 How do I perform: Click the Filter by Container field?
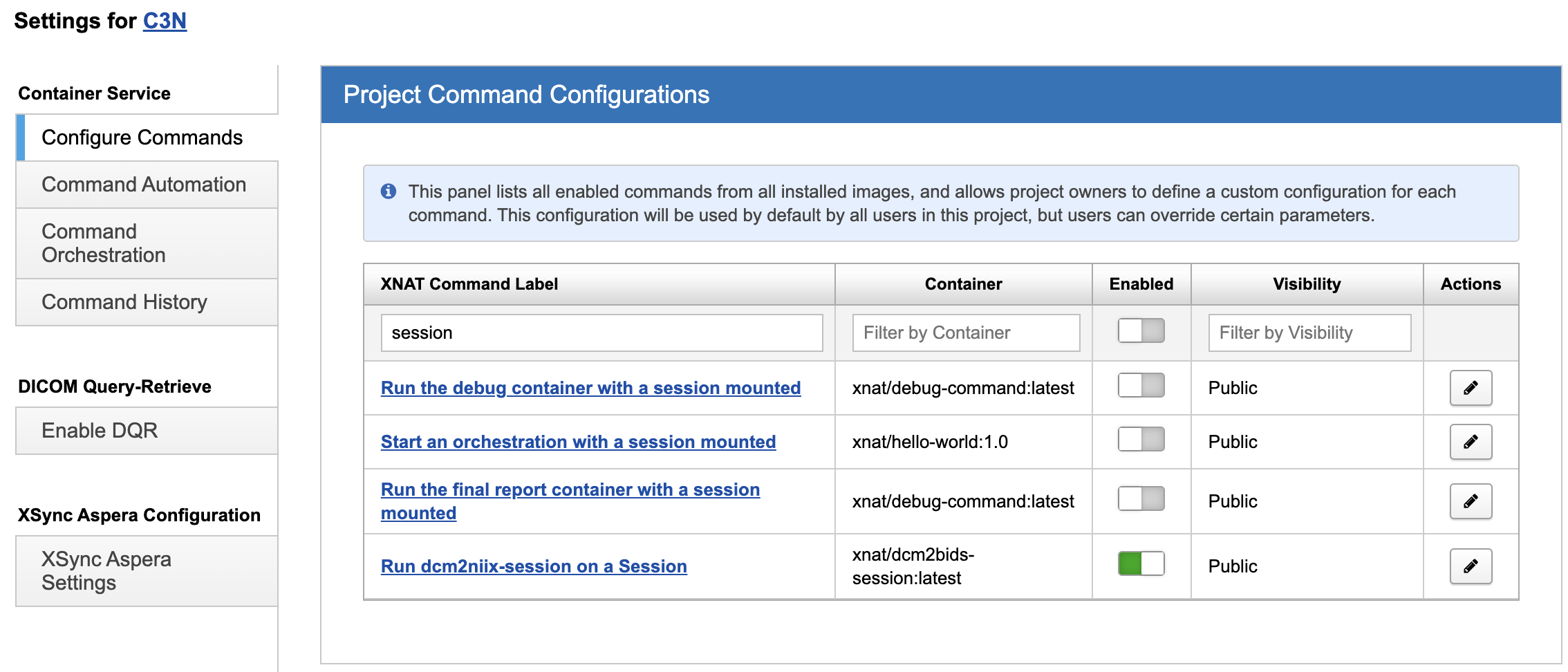(965, 333)
